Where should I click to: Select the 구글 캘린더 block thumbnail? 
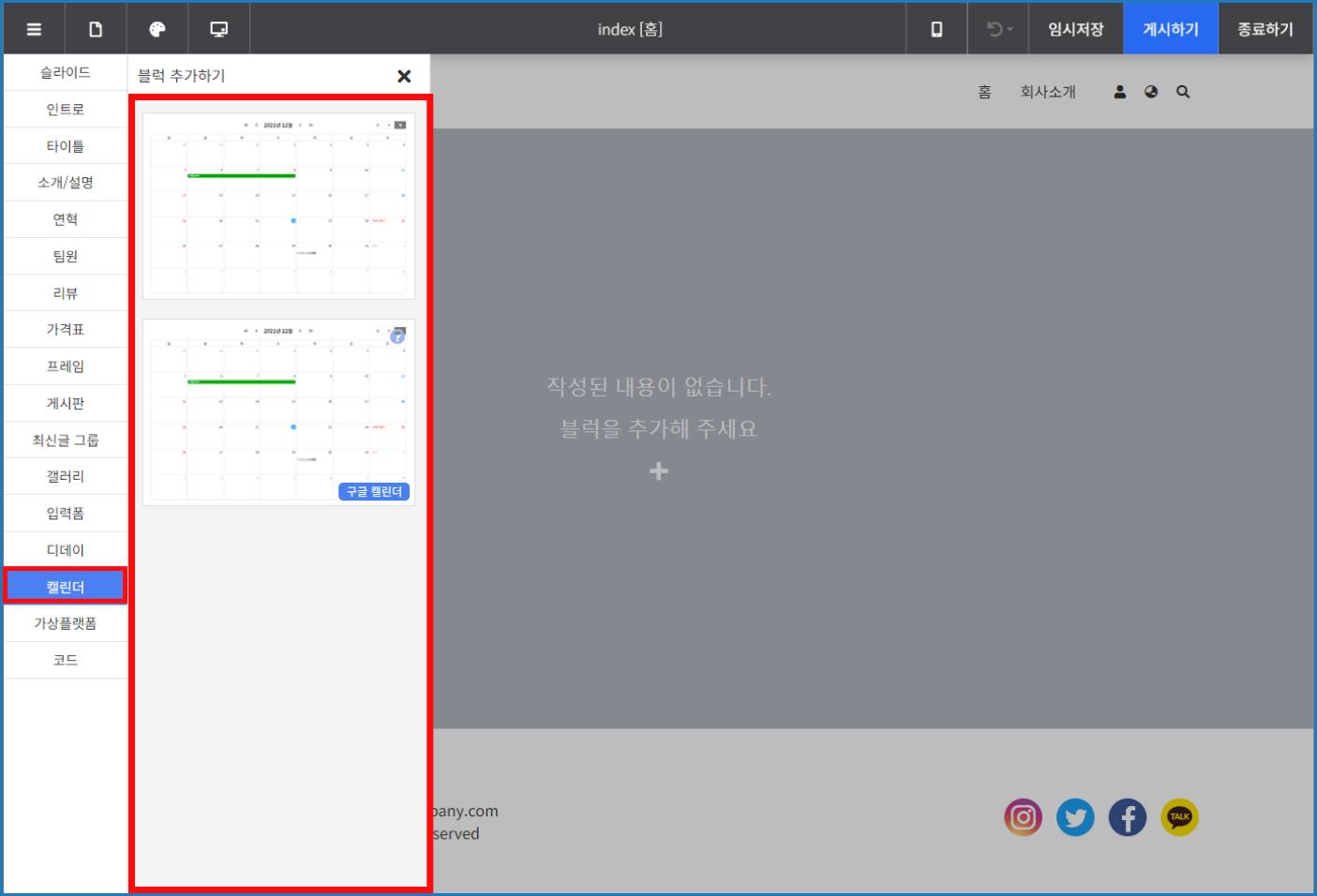pyautogui.click(x=277, y=412)
